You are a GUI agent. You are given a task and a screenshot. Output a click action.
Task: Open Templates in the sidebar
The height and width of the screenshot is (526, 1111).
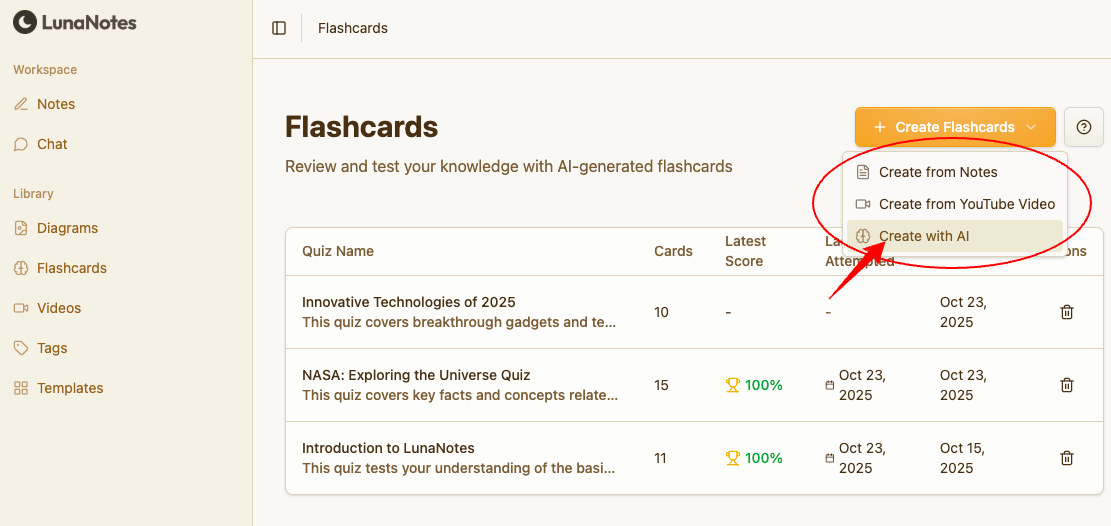point(70,388)
